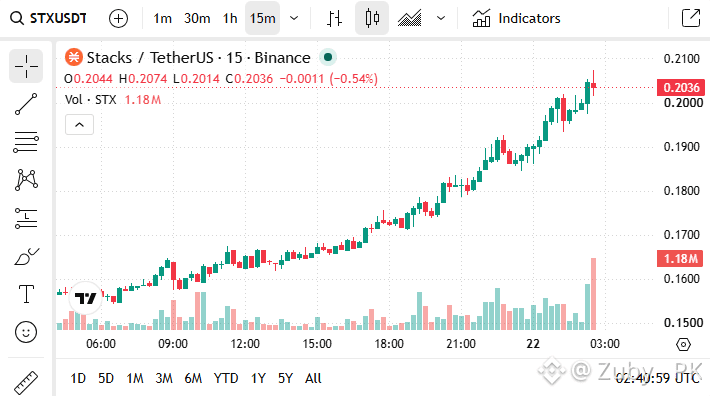Viewport: 710px width, 396px height.
Task: Add a symbol to compare with the plus icon
Action: 119,19
